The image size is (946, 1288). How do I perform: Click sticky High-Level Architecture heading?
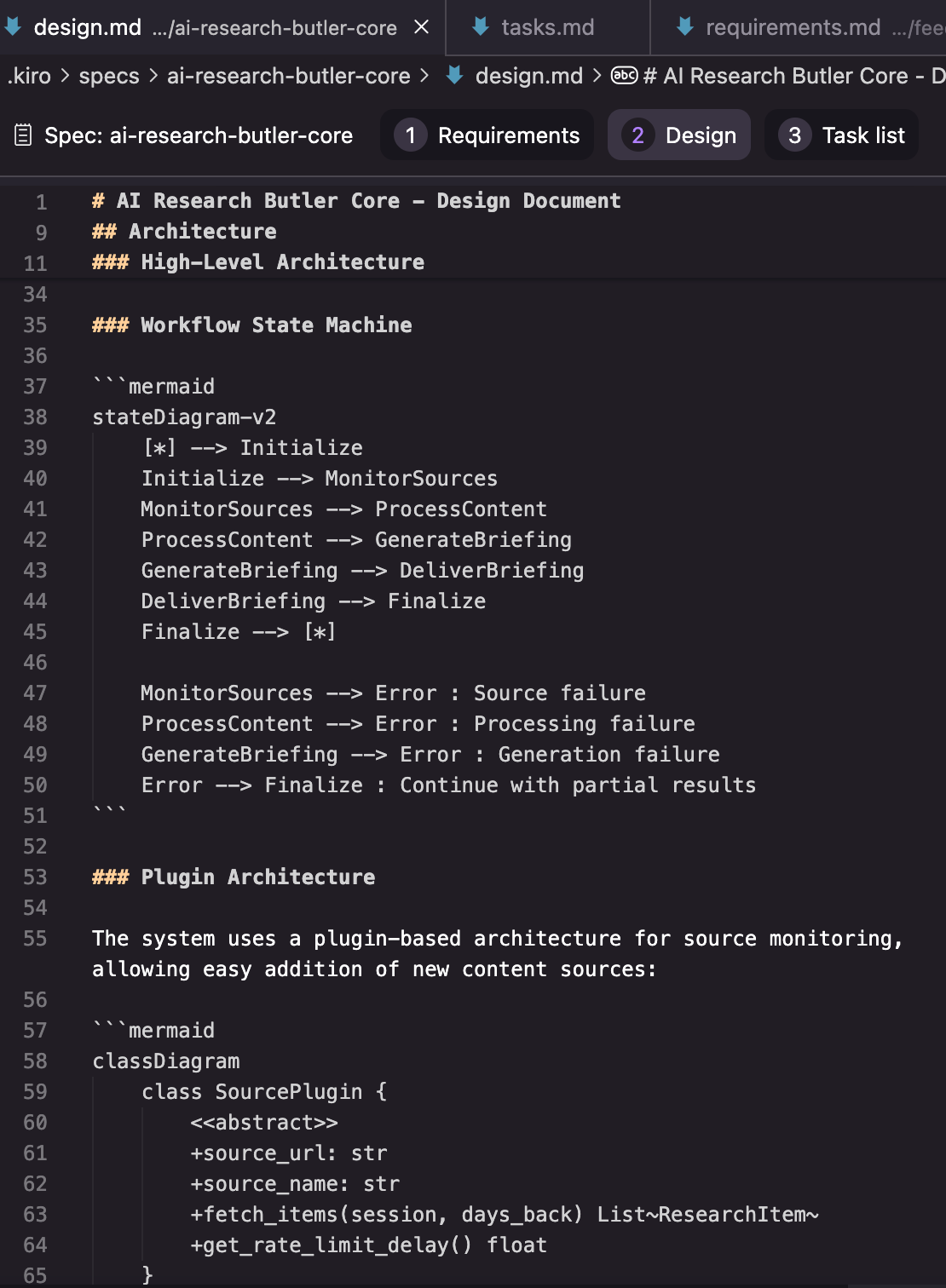coord(282,262)
